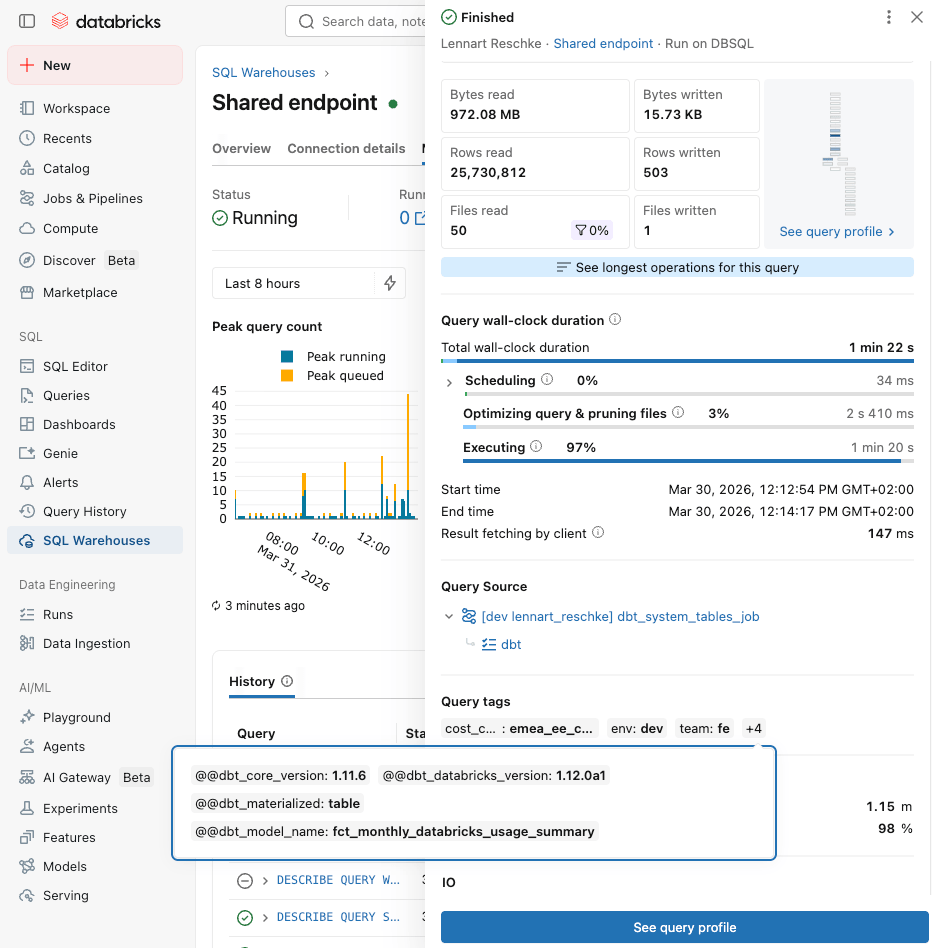The width and height of the screenshot is (932, 948).
Task: Click the query profile thumbnail graph
Action: (x=839, y=154)
